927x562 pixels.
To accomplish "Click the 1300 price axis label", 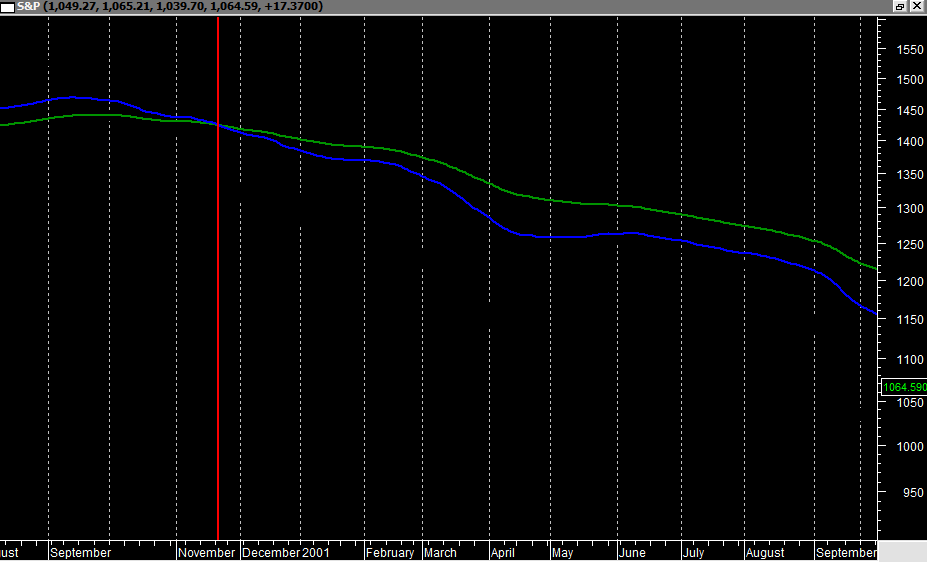I will tap(910, 209).
